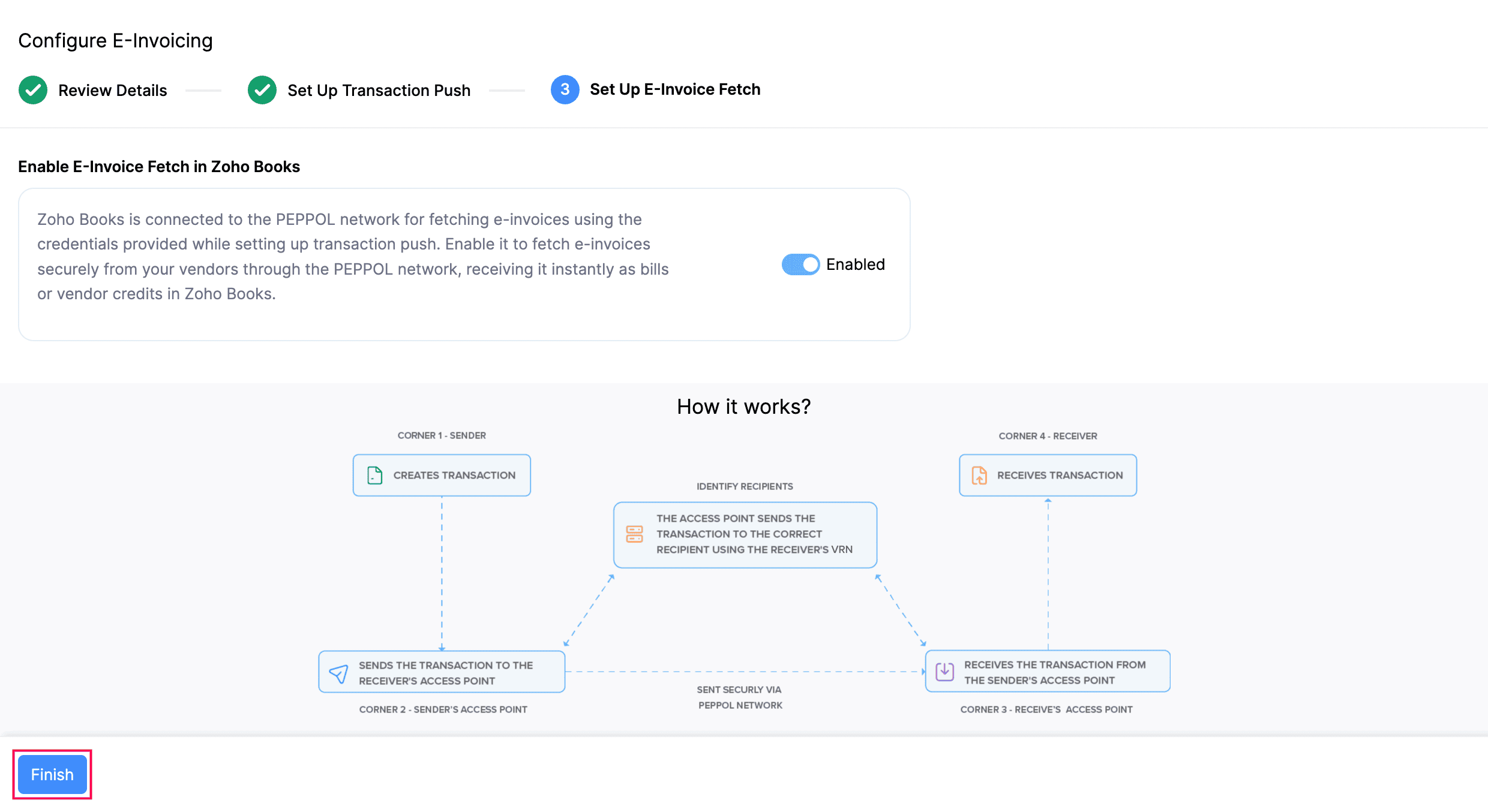
Task: Go back to the Review Details step
Action: click(x=112, y=91)
